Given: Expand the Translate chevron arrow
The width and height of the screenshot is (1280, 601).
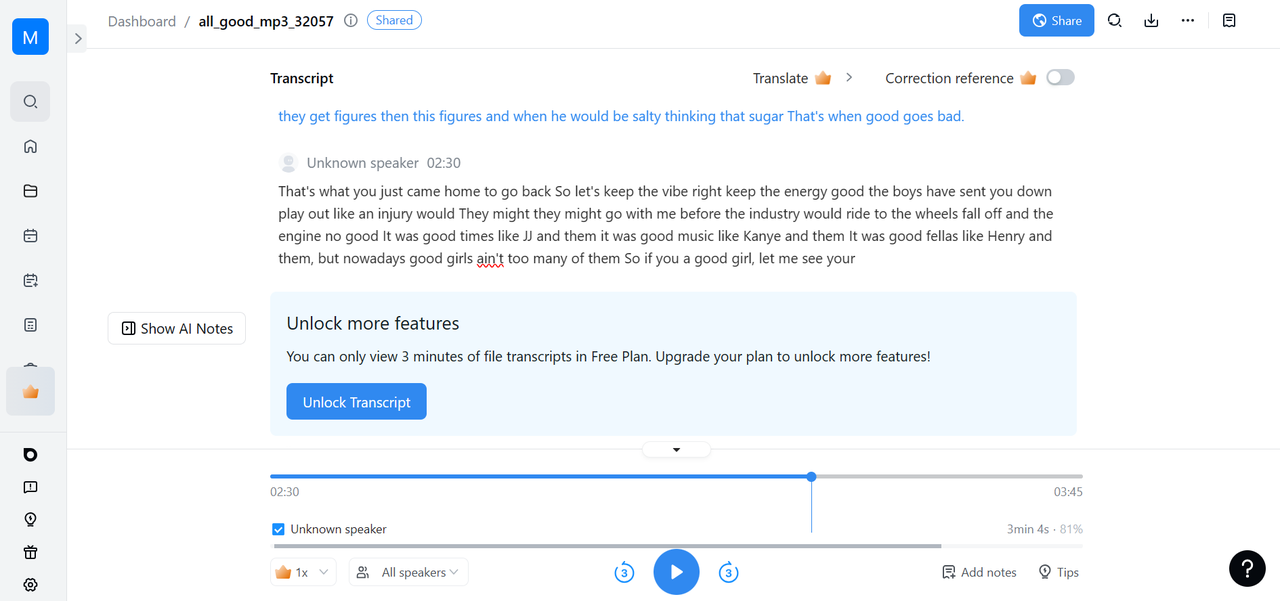Looking at the screenshot, I should pyautogui.click(x=849, y=77).
